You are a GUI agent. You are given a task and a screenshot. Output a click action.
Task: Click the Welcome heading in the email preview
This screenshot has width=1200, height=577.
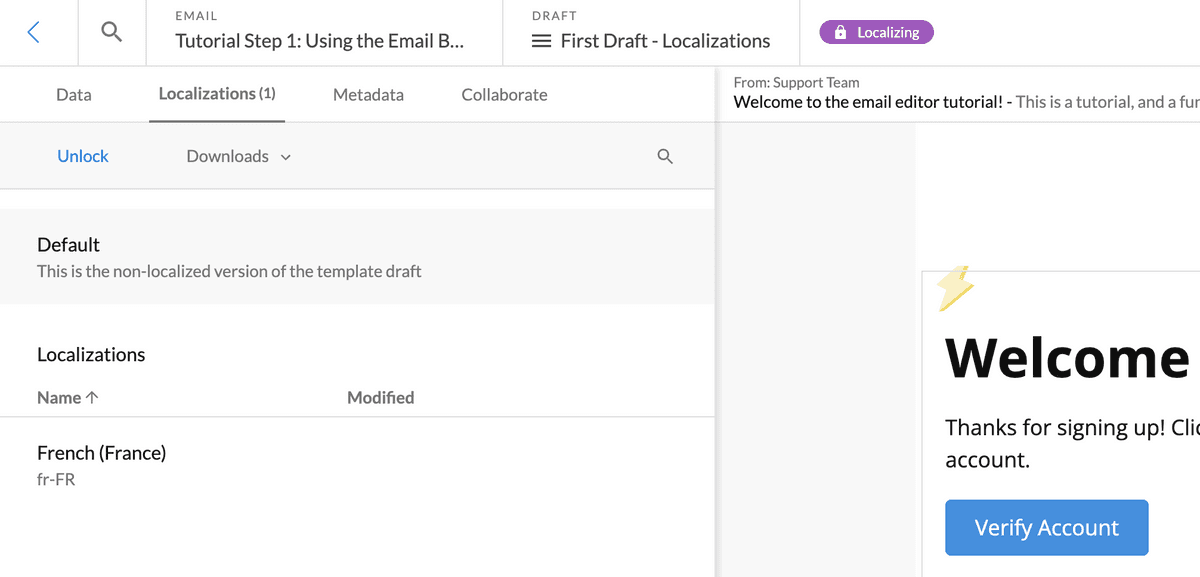pos(1067,356)
